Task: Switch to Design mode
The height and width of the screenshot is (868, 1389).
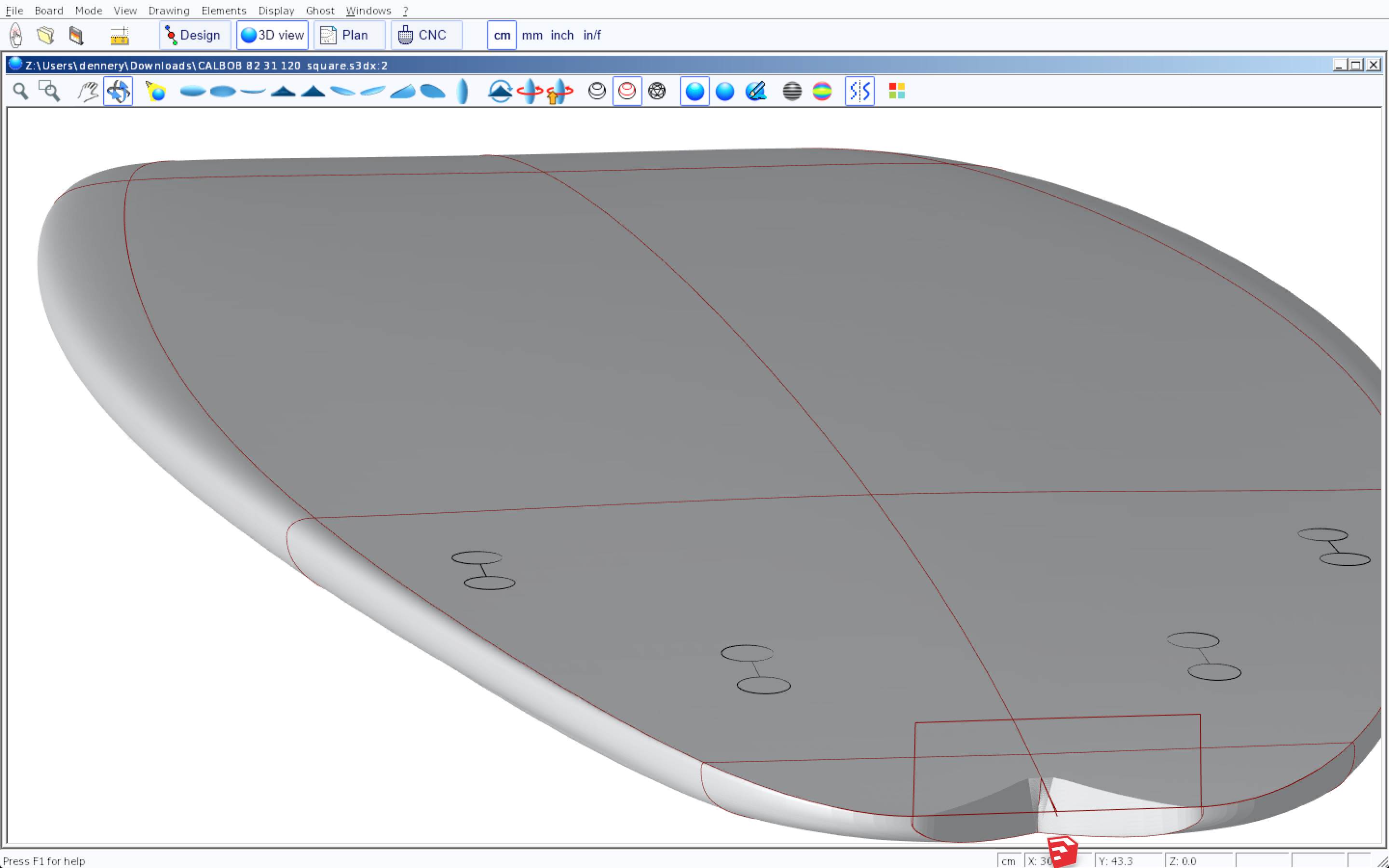Action: pos(194,35)
